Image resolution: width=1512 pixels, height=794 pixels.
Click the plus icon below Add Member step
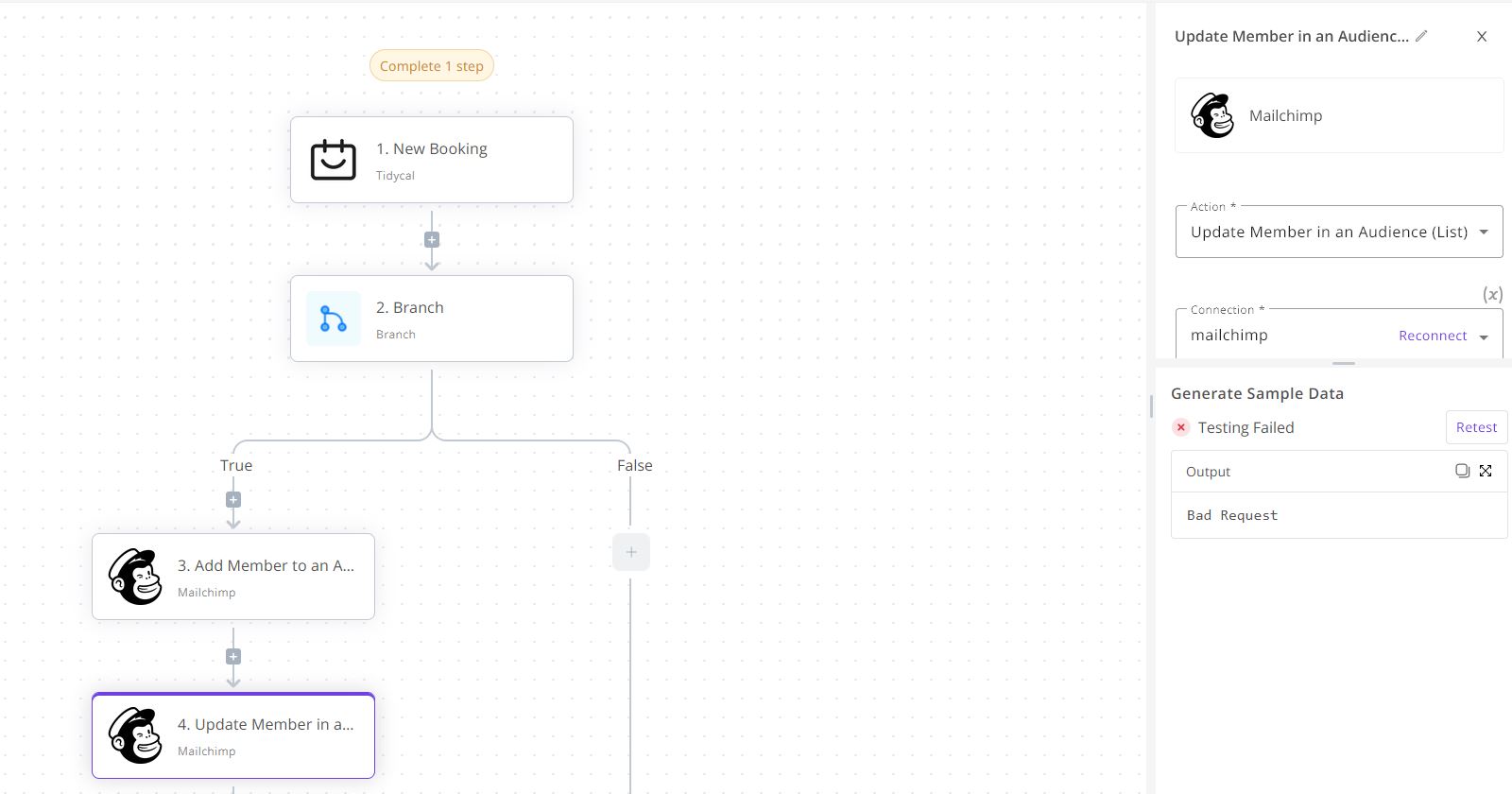pos(233,657)
